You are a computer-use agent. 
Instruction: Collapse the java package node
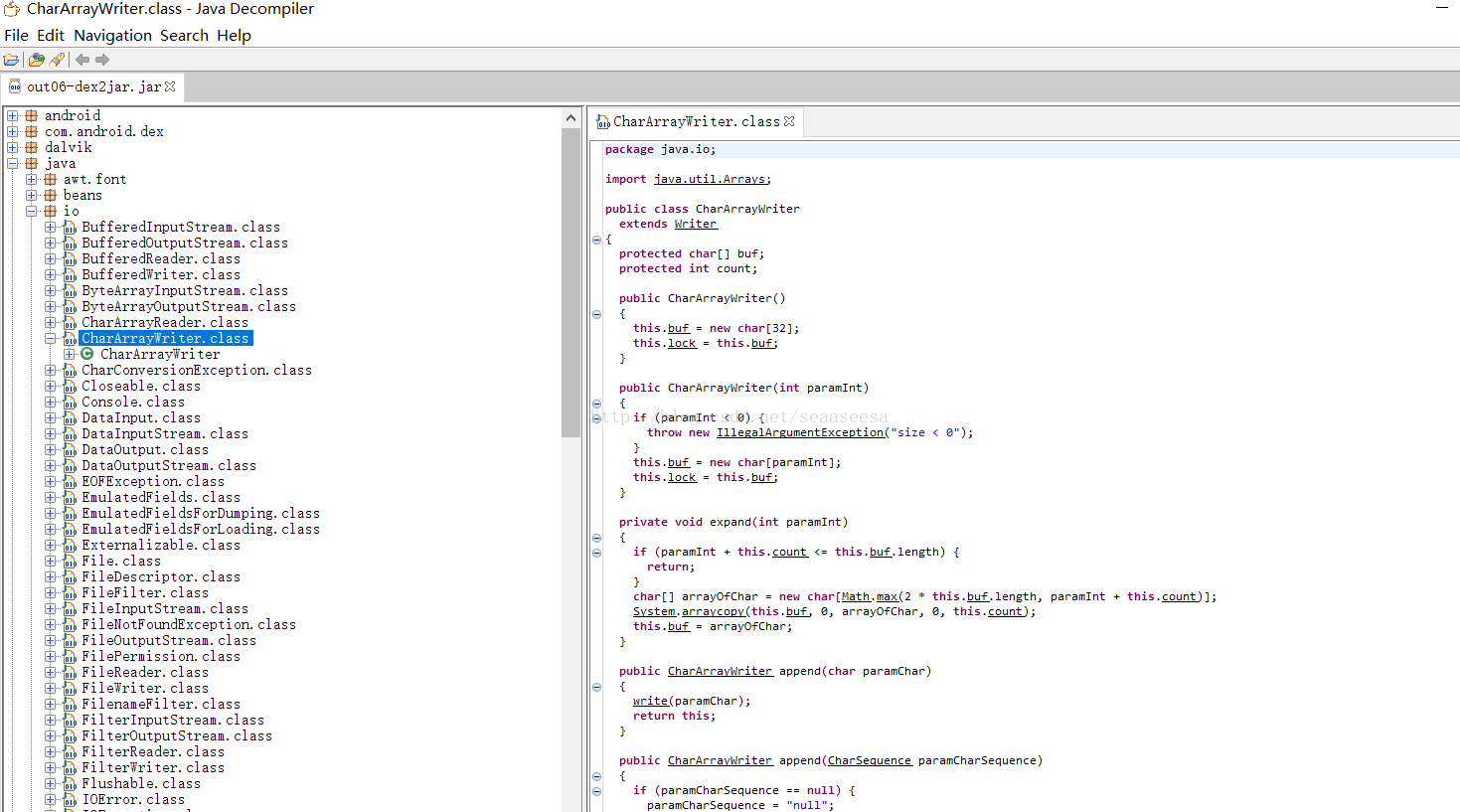click(13, 163)
